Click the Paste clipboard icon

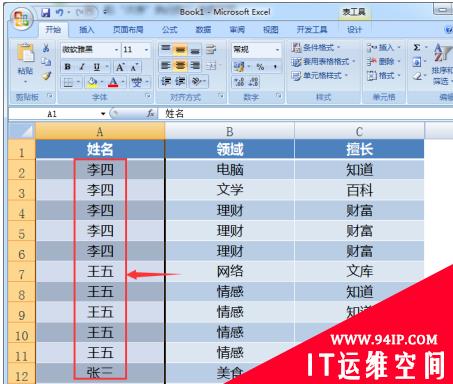(26, 54)
